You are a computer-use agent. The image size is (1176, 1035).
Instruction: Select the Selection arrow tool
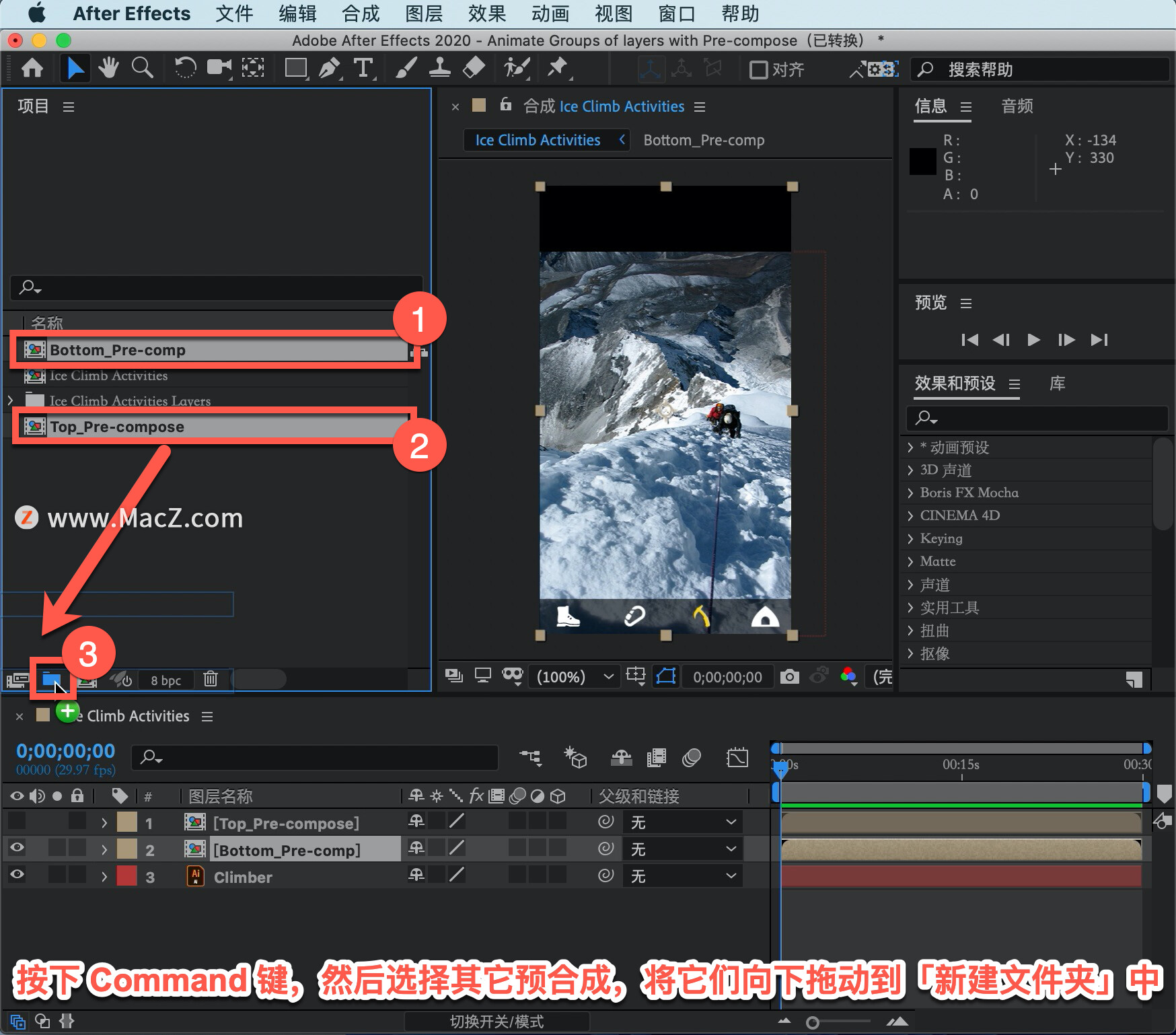pos(75,69)
